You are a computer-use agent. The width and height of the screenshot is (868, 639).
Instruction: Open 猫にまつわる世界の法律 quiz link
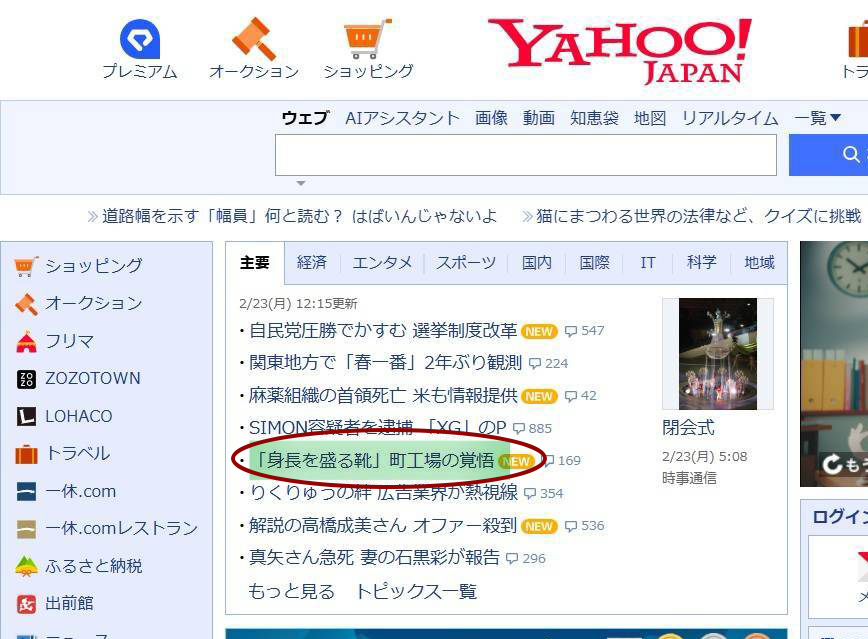[699, 216]
